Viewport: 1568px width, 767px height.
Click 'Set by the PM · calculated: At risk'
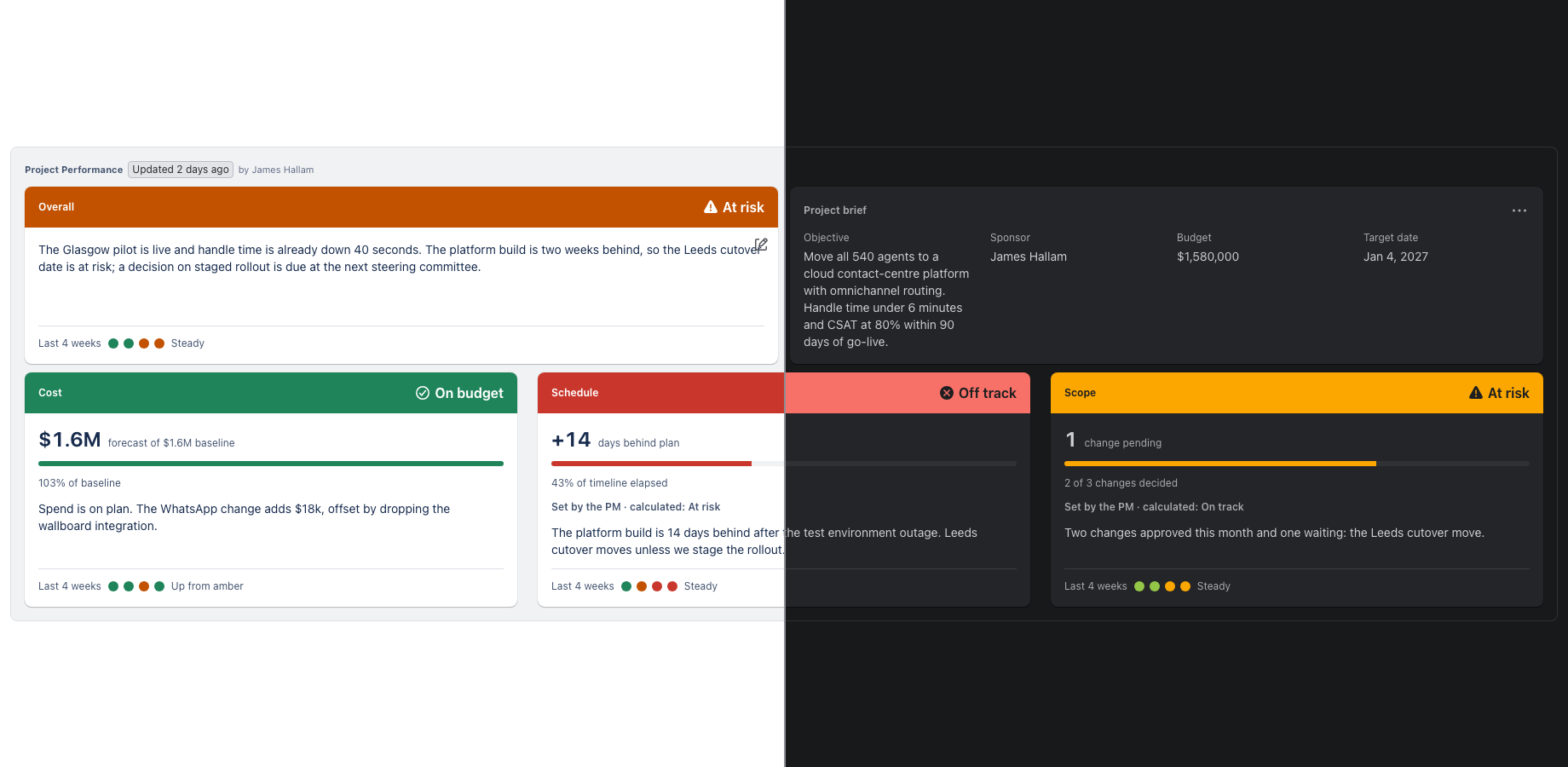coord(636,507)
